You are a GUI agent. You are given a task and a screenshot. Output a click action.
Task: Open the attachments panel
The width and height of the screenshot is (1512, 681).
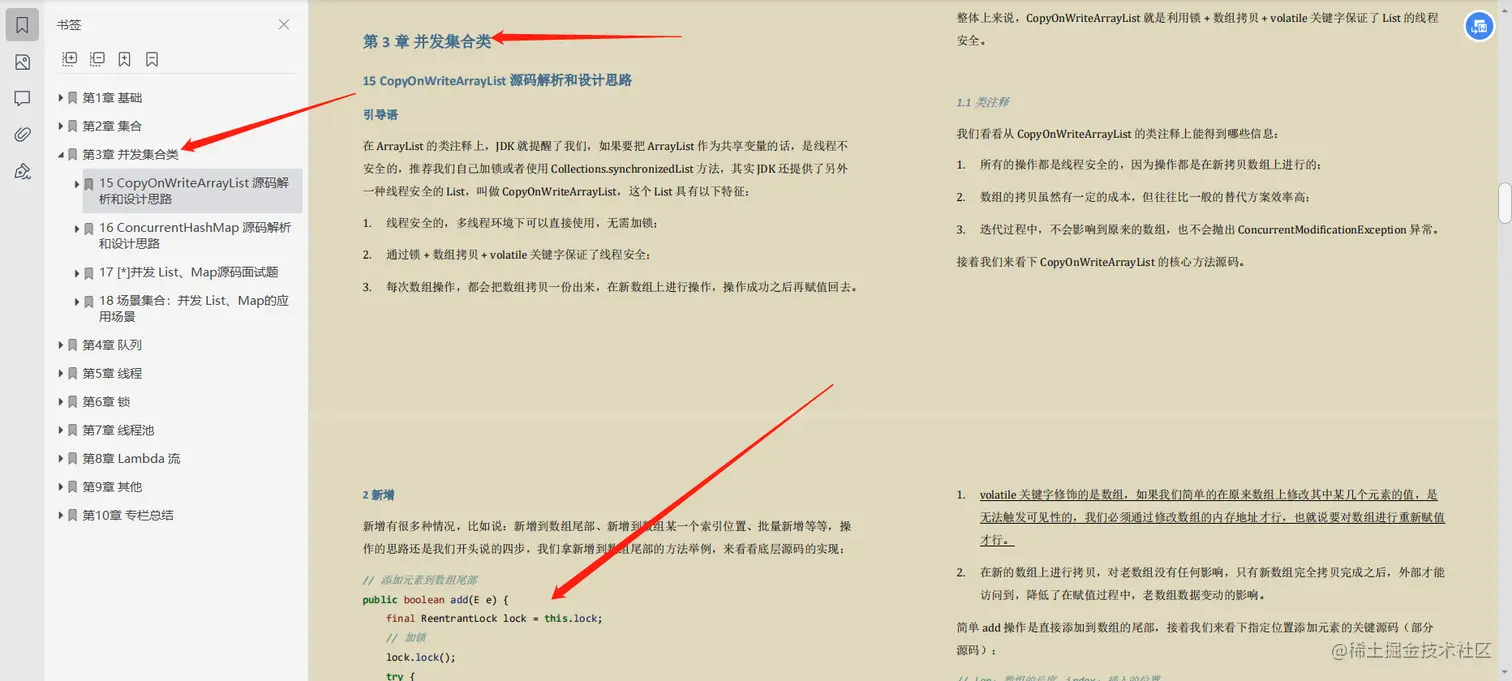[x=22, y=134]
